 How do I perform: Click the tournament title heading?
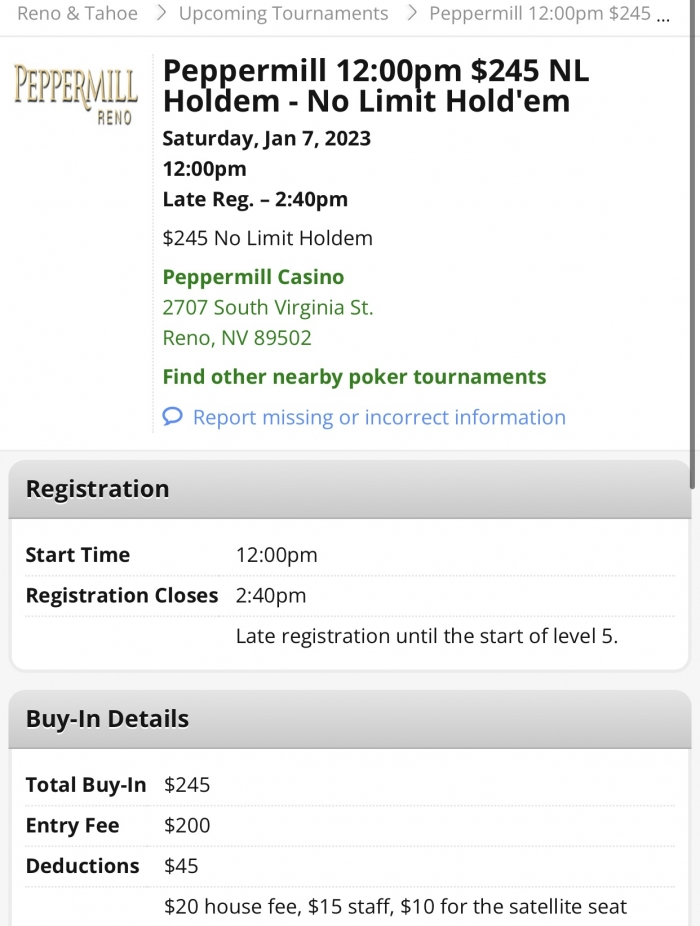[376, 86]
